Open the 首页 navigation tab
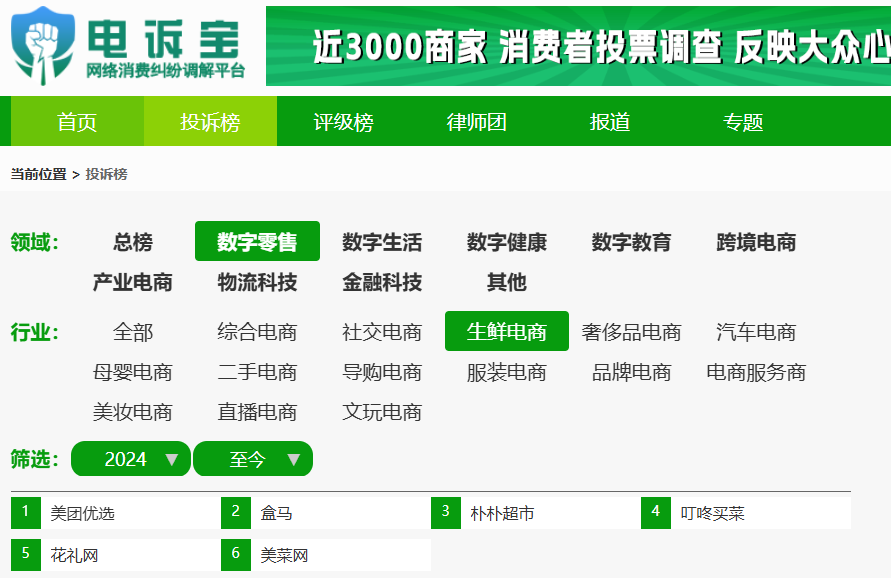The width and height of the screenshot is (891, 578). coord(77,121)
